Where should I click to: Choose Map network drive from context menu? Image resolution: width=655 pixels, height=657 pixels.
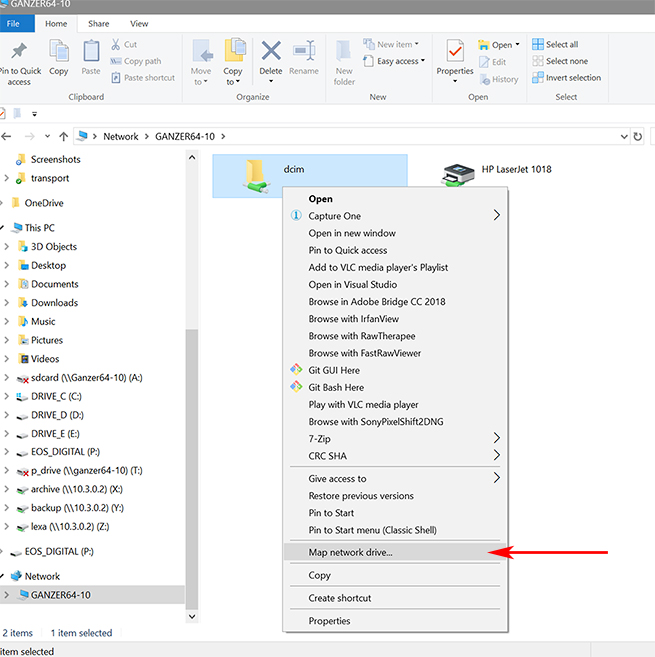click(x=351, y=552)
